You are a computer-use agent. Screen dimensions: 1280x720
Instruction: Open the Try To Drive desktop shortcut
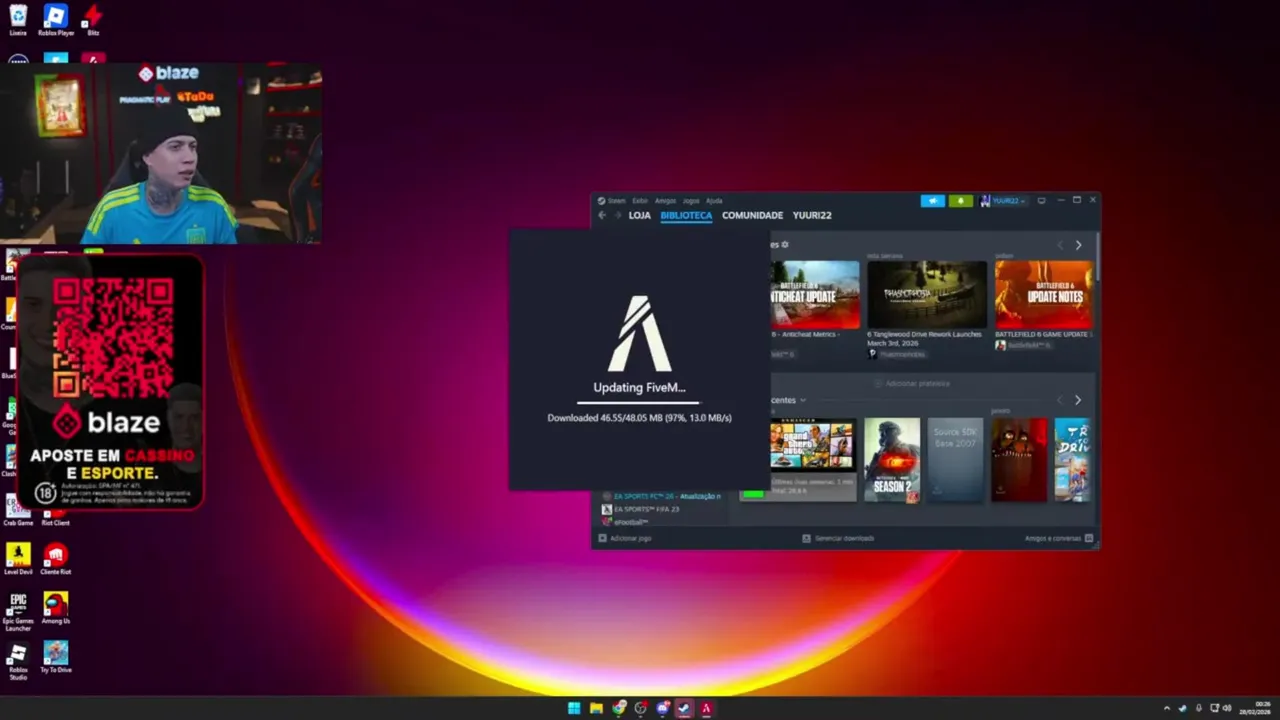pos(56,657)
